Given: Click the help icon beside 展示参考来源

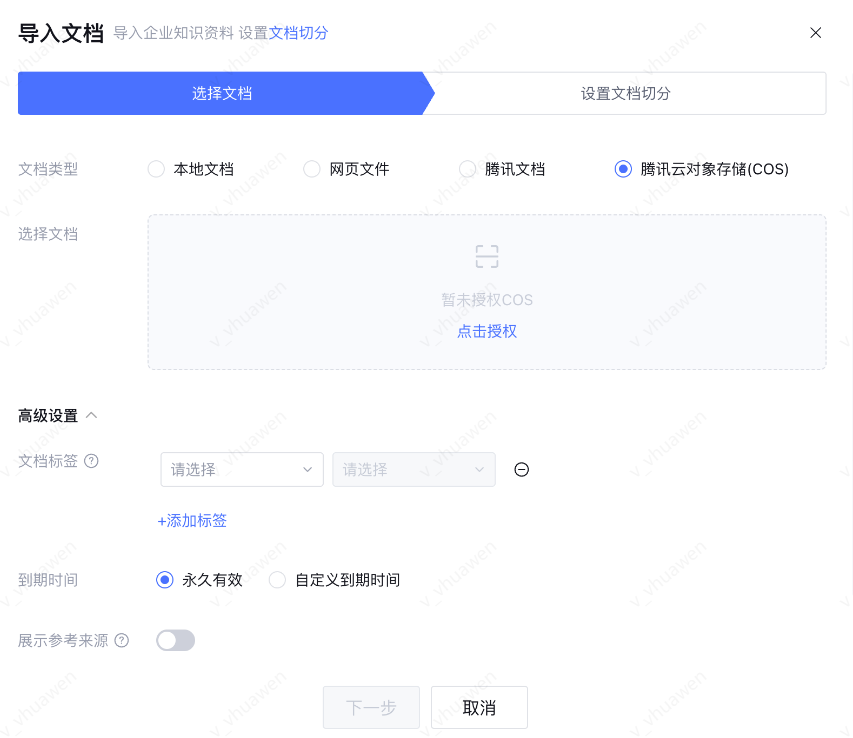Looking at the screenshot, I should 122,640.
